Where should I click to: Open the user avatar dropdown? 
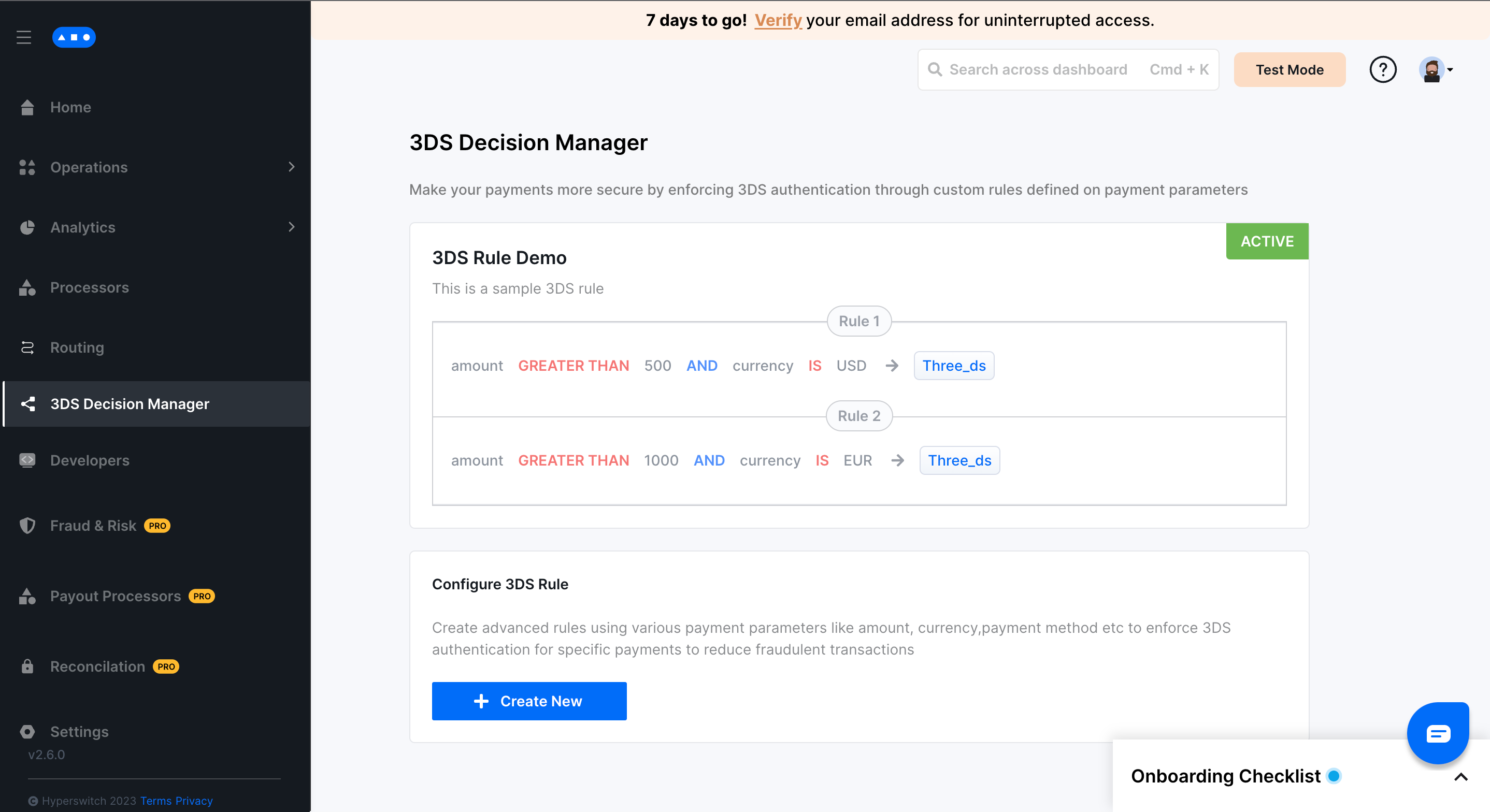pyautogui.click(x=1436, y=70)
